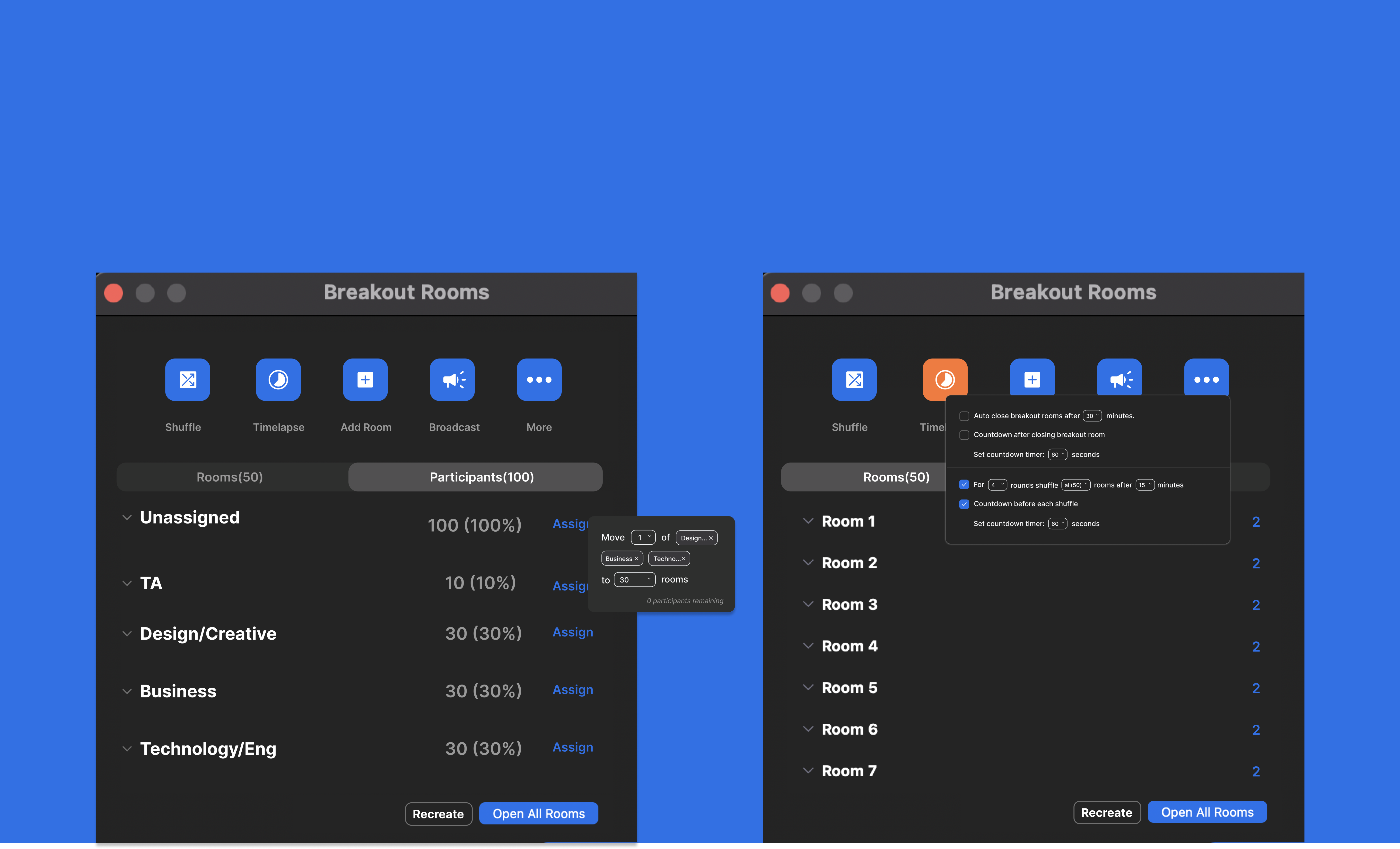Collapse the Unassigned participant group
1400x849 pixels.
click(127, 517)
